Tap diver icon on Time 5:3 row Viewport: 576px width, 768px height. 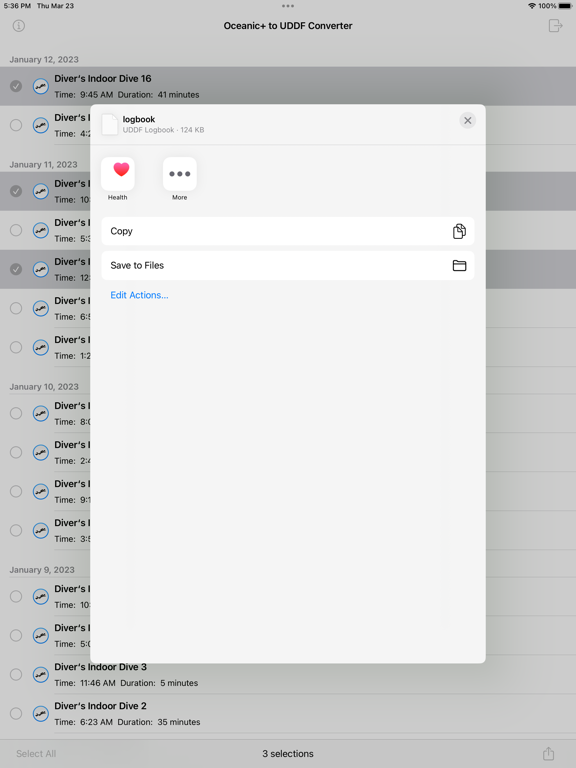point(41,230)
